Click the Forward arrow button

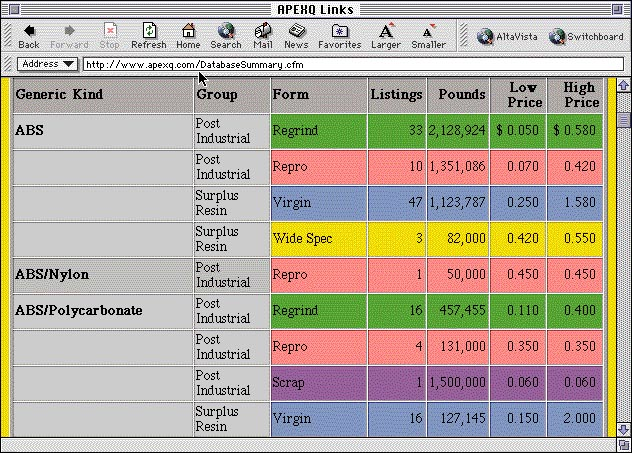point(69,36)
